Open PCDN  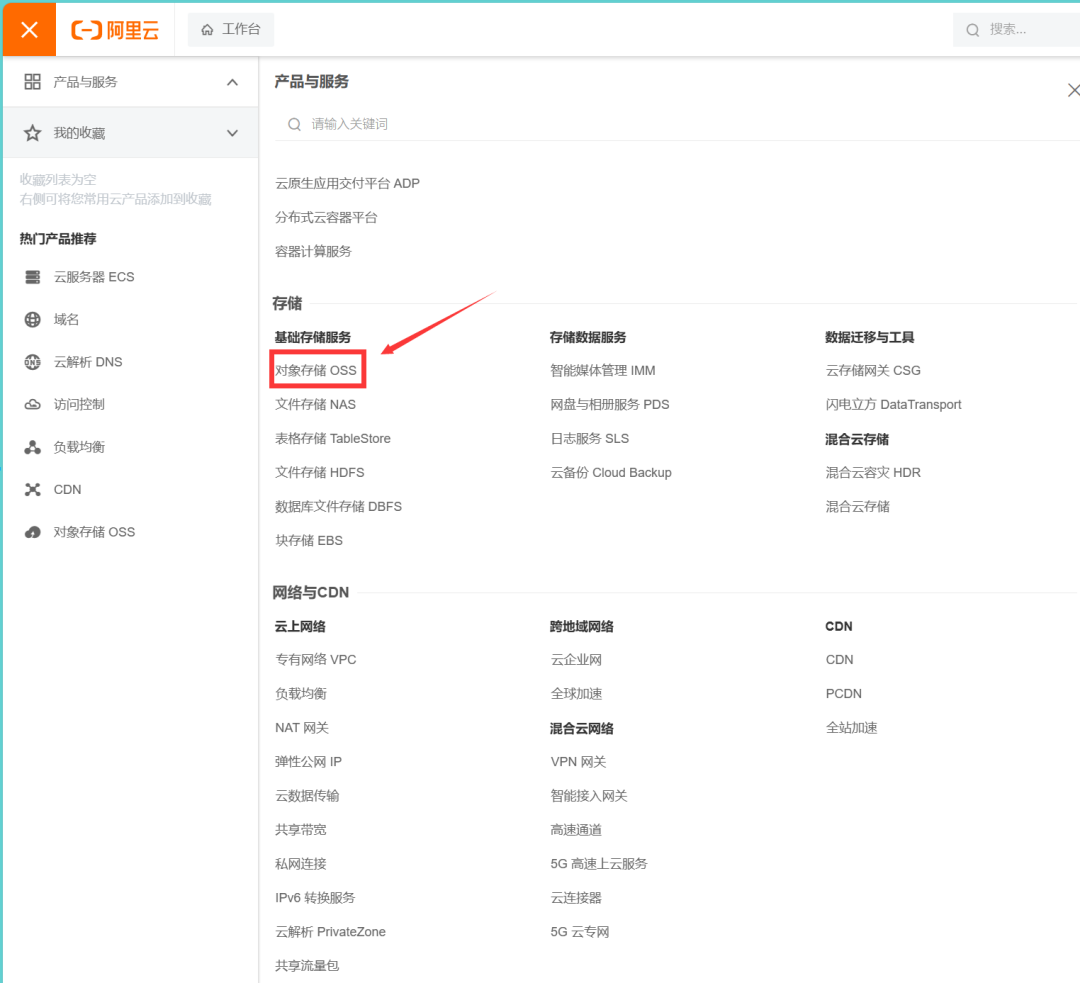click(843, 694)
